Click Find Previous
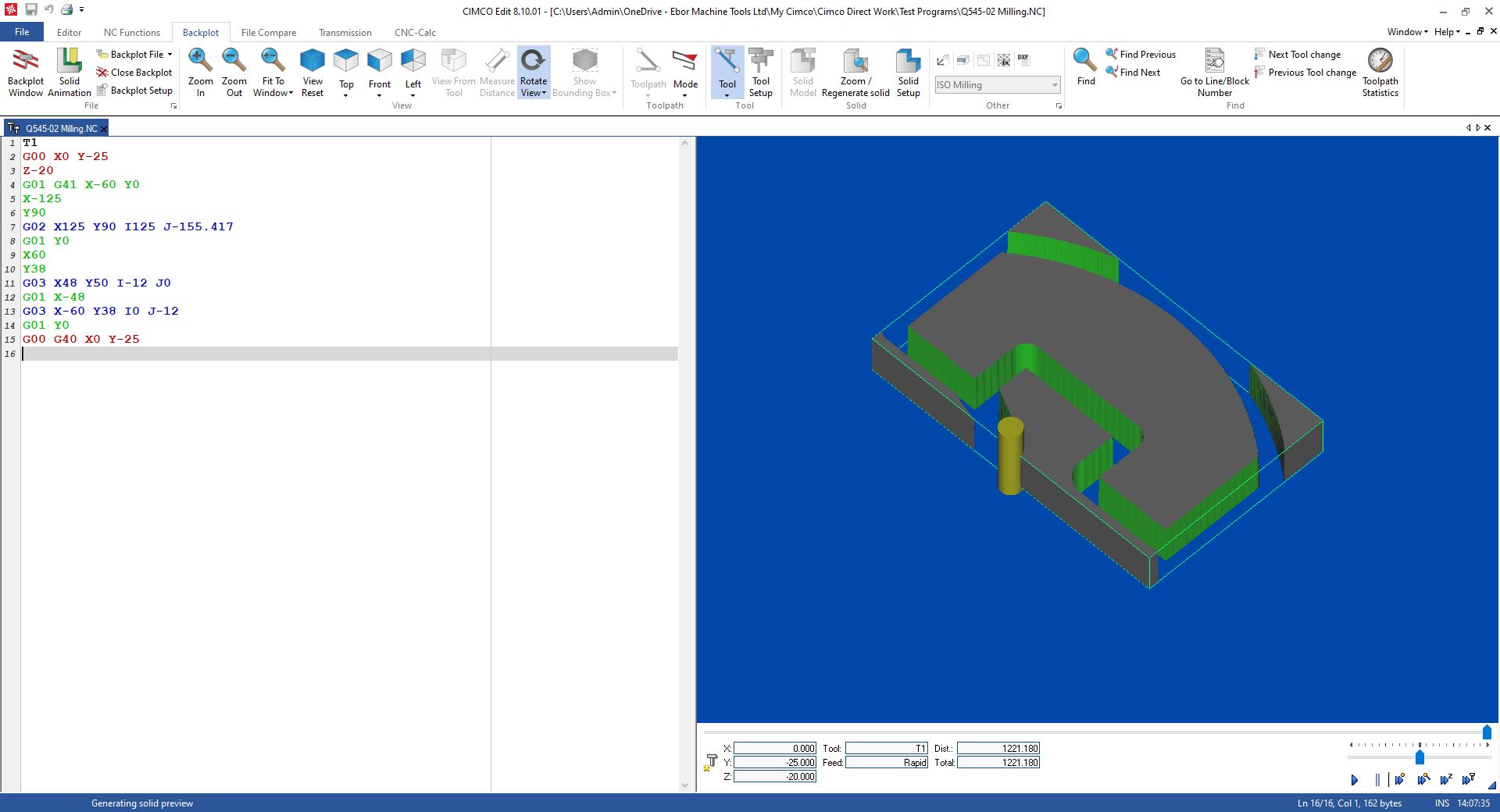 point(1141,55)
